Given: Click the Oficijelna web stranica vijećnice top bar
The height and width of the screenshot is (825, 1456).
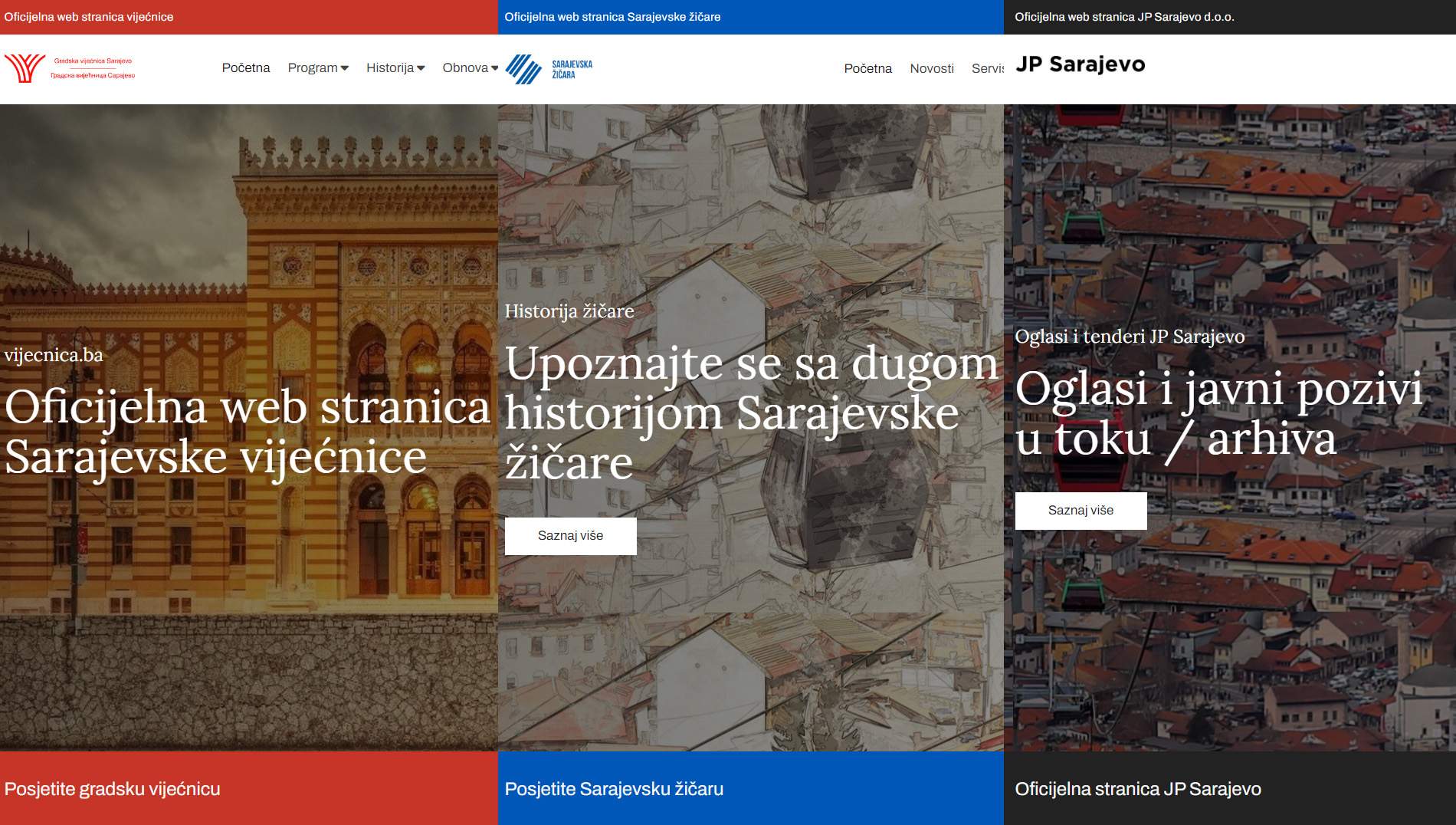Looking at the screenshot, I should point(248,17).
